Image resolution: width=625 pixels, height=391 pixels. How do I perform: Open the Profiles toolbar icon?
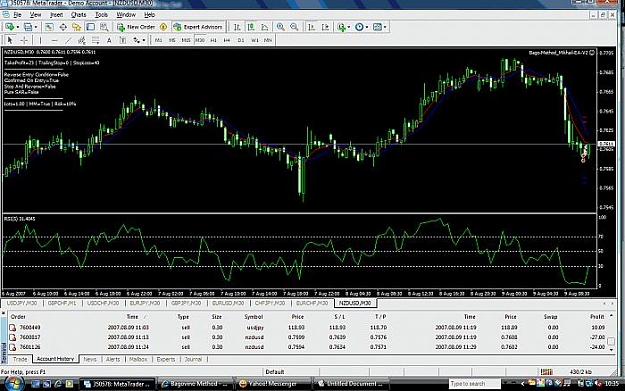pos(28,27)
